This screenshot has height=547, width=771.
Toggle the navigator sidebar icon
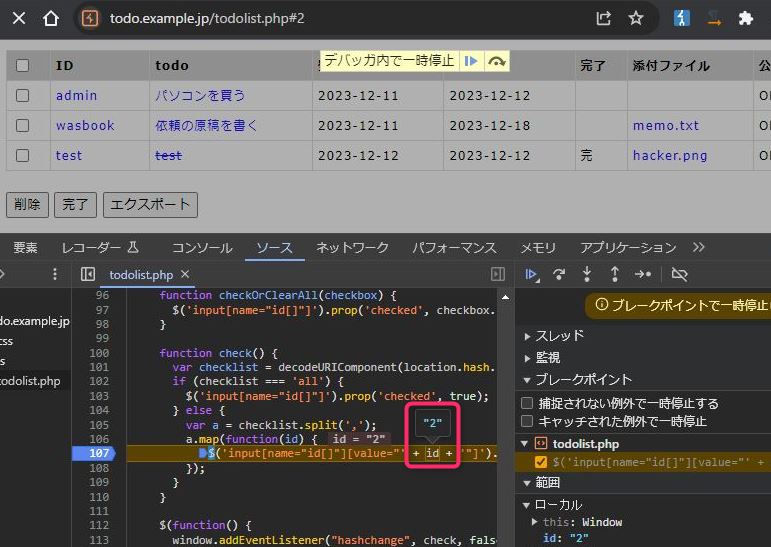[x=88, y=274]
